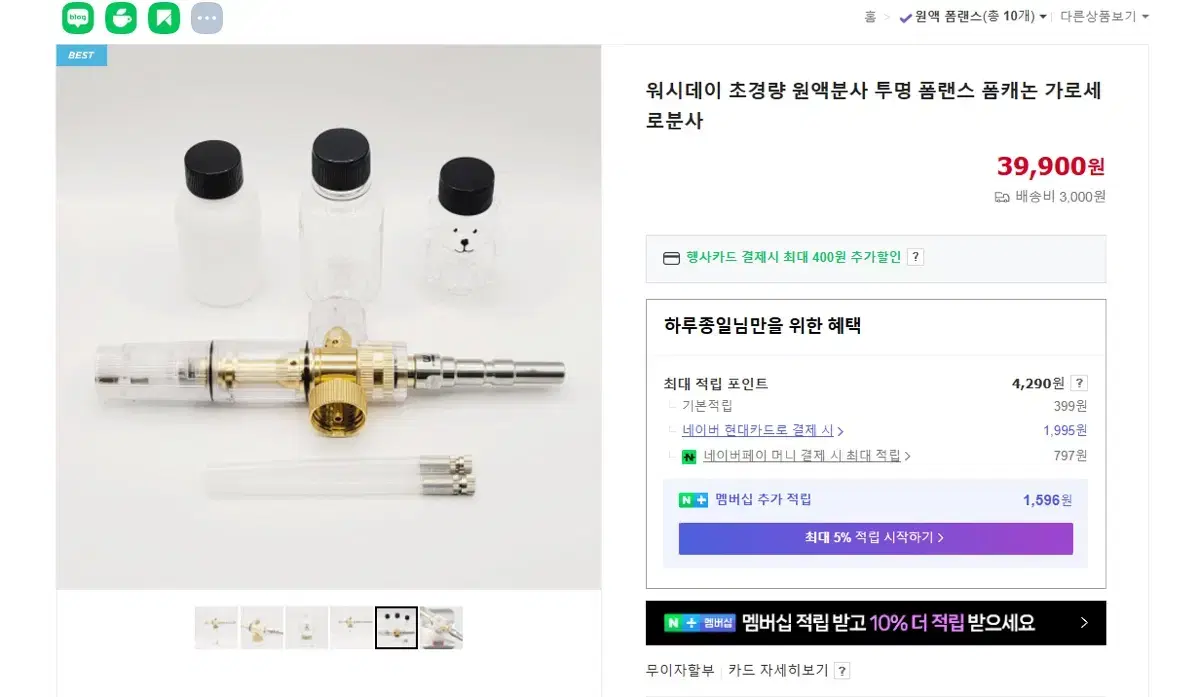Open the 멤버십 적립 받고 10% 더 적립 banner
1200x697 pixels.
(876, 623)
